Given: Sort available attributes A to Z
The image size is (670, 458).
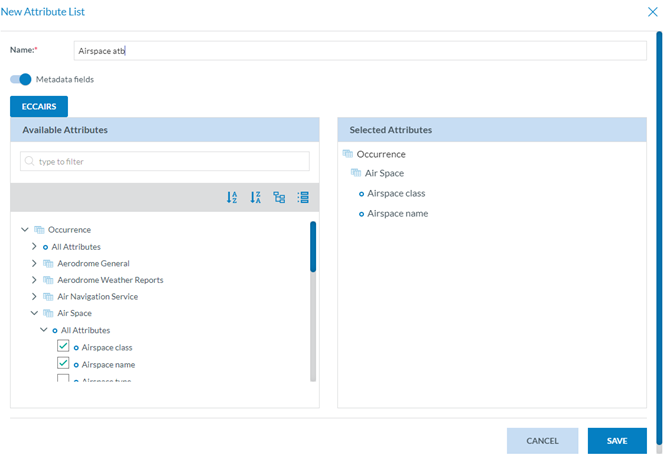Looking at the screenshot, I should (232, 198).
